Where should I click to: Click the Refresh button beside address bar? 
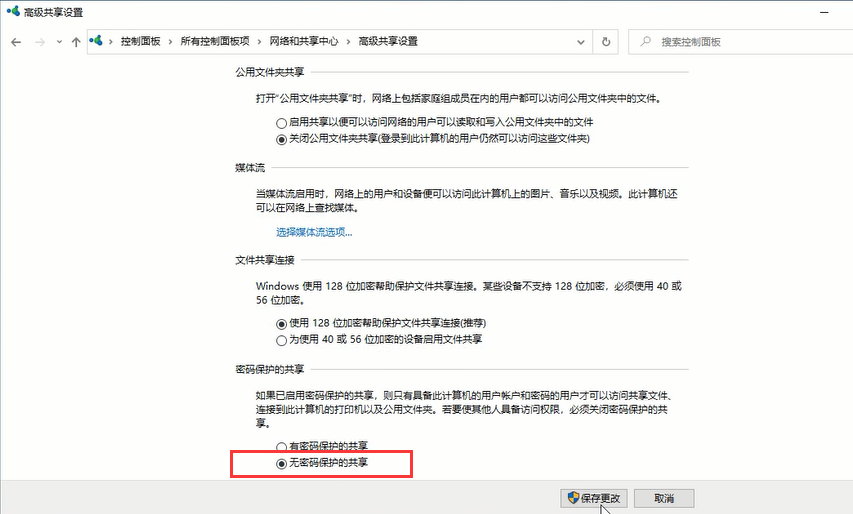pos(605,42)
